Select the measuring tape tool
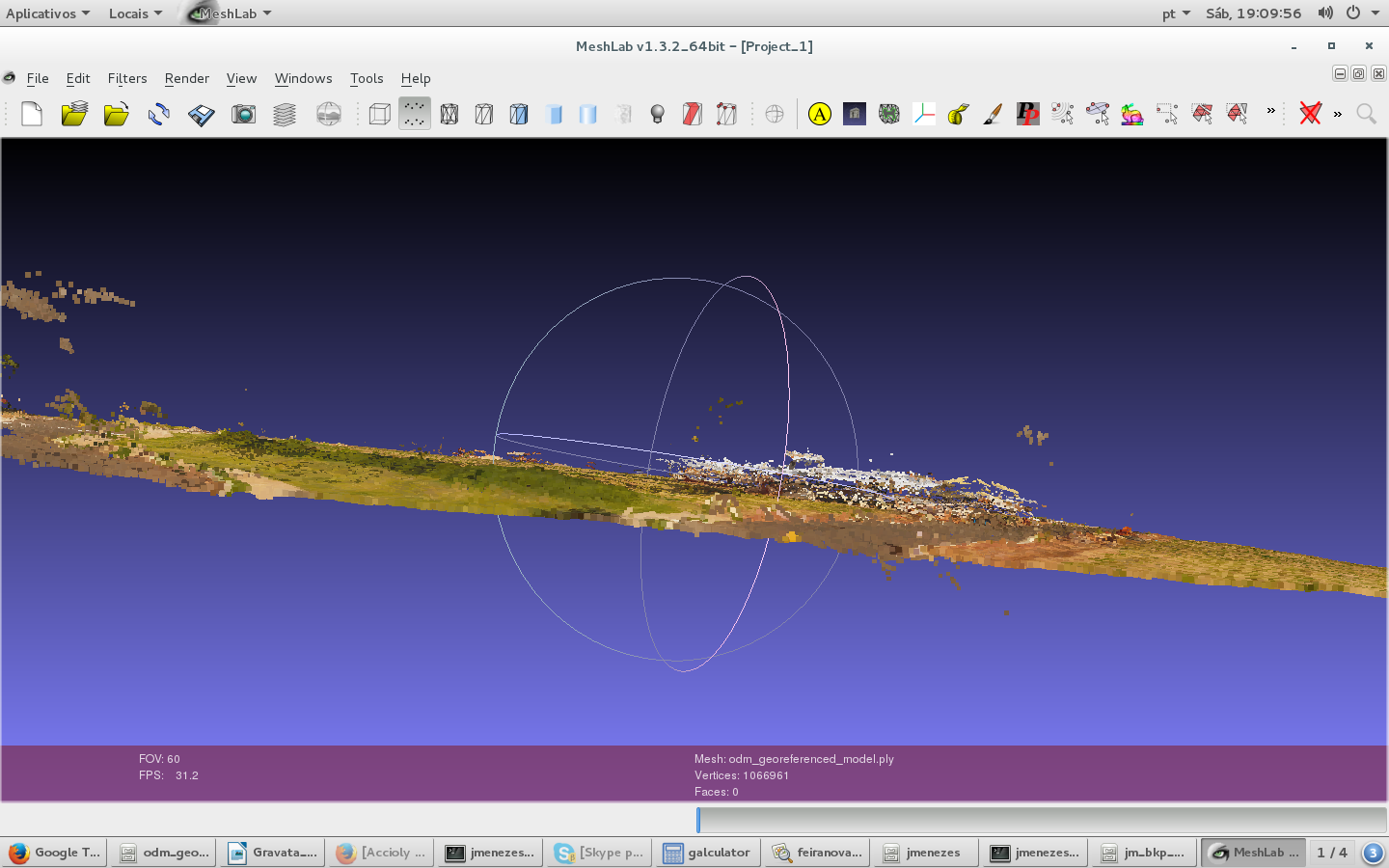The width and height of the screenshot is (1389, 868). (x=958, y=114)
